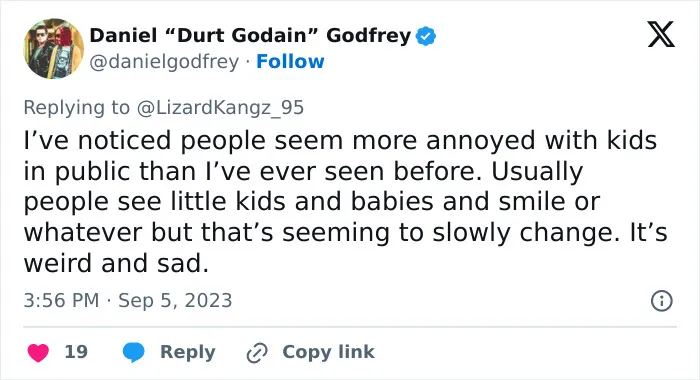Click the closing phrase "weird and sad."
Image resolution: width=700 pixels, height=380 pixels.
click(116, 263)
